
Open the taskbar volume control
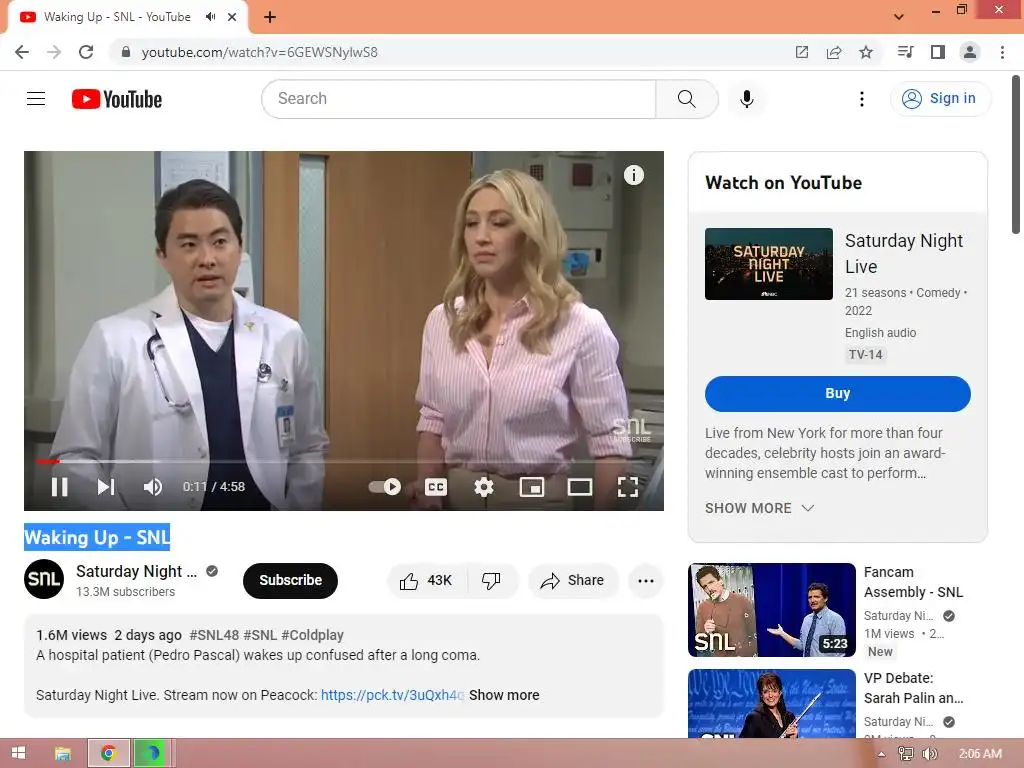929,754
